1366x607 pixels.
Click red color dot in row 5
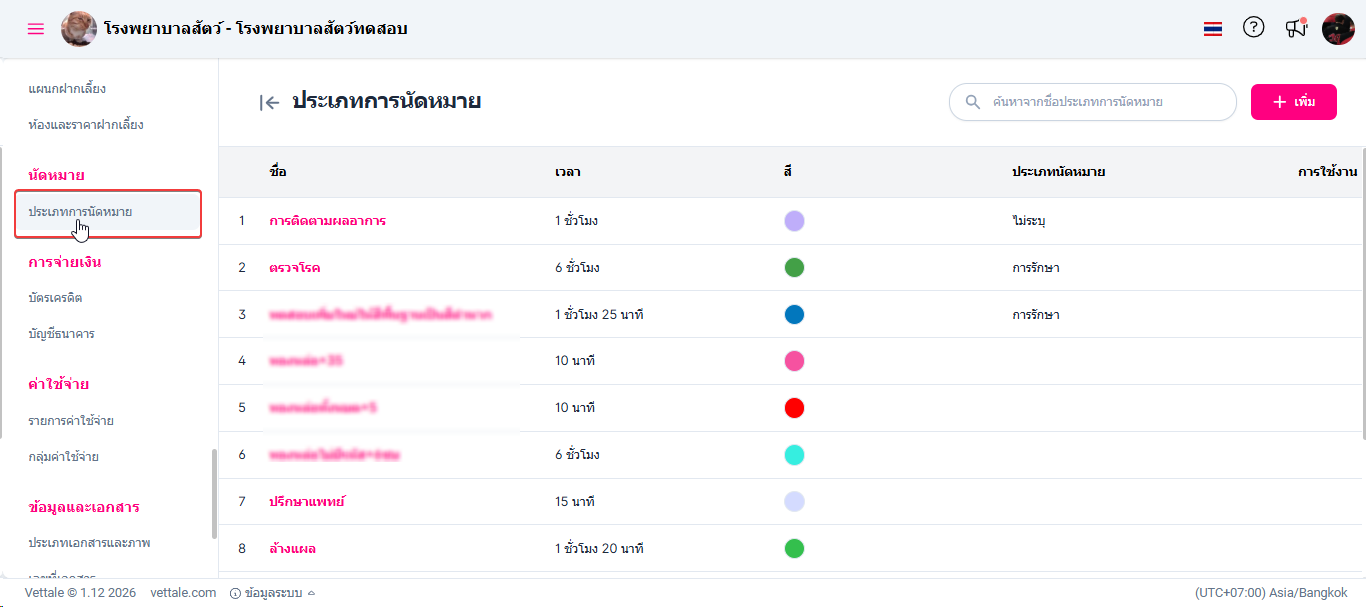tap(794, 408)
